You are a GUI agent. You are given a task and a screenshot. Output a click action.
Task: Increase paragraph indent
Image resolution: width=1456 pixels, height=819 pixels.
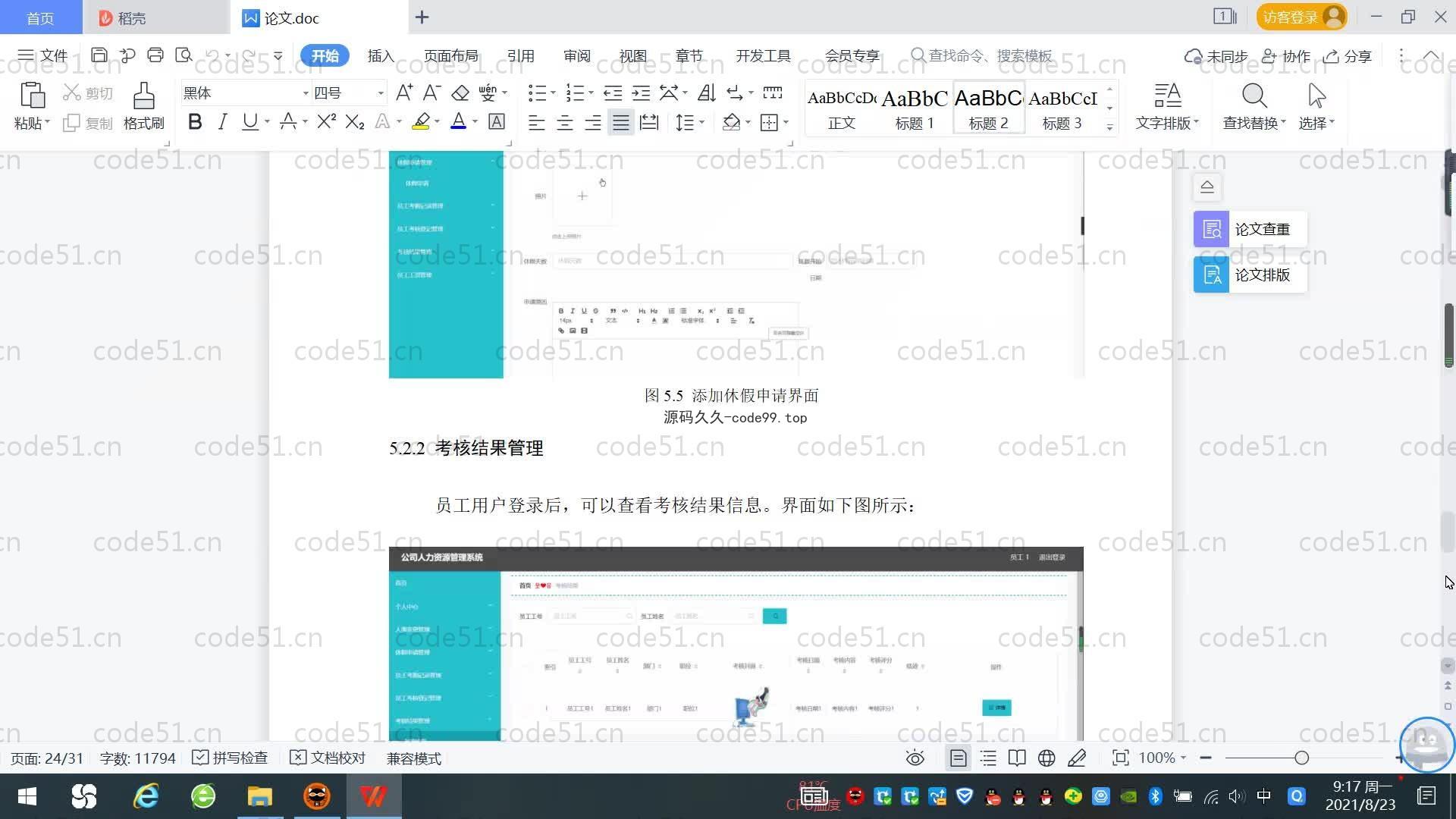[x=641, y=93]
